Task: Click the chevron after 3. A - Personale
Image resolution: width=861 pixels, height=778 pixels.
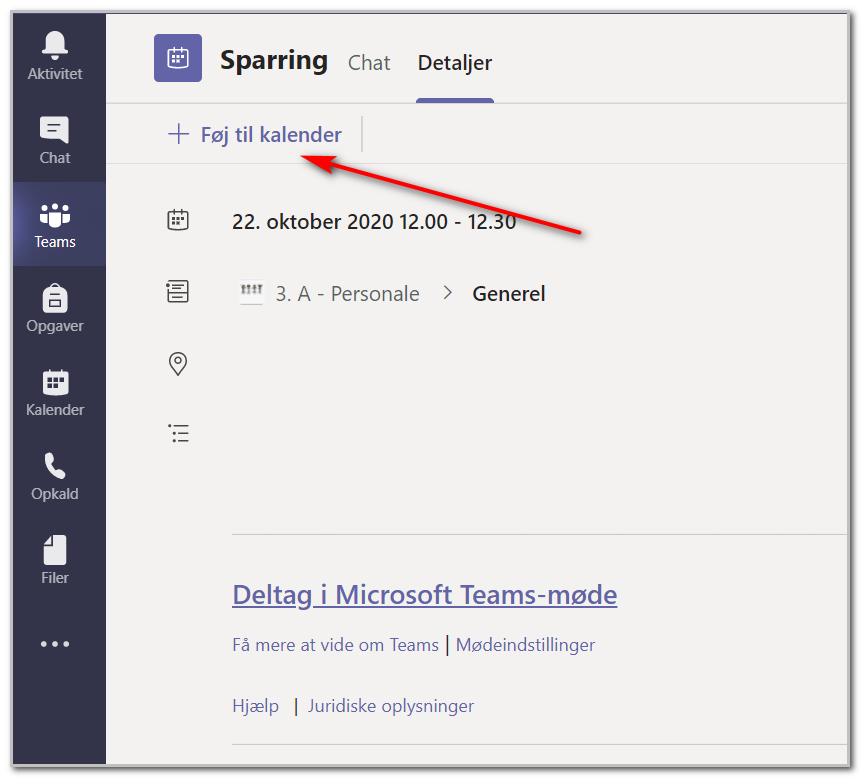Action: pyautogui.click(x=448, y=293)
